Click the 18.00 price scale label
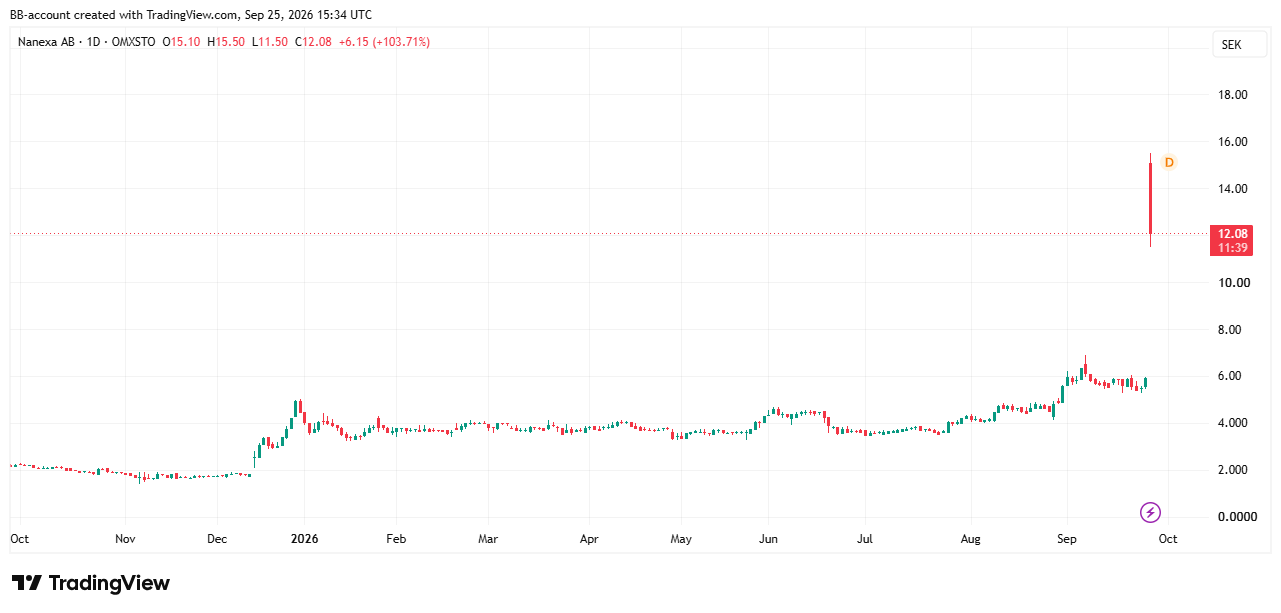Screen dimensions: 1281x613 point(1234,95)
